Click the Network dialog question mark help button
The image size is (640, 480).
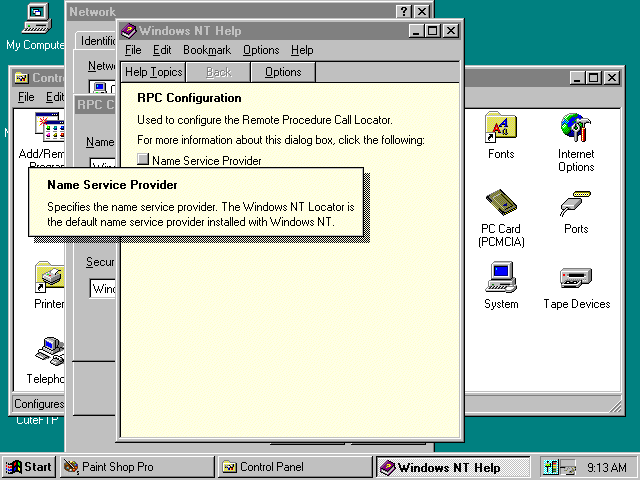tap(404, 11)
